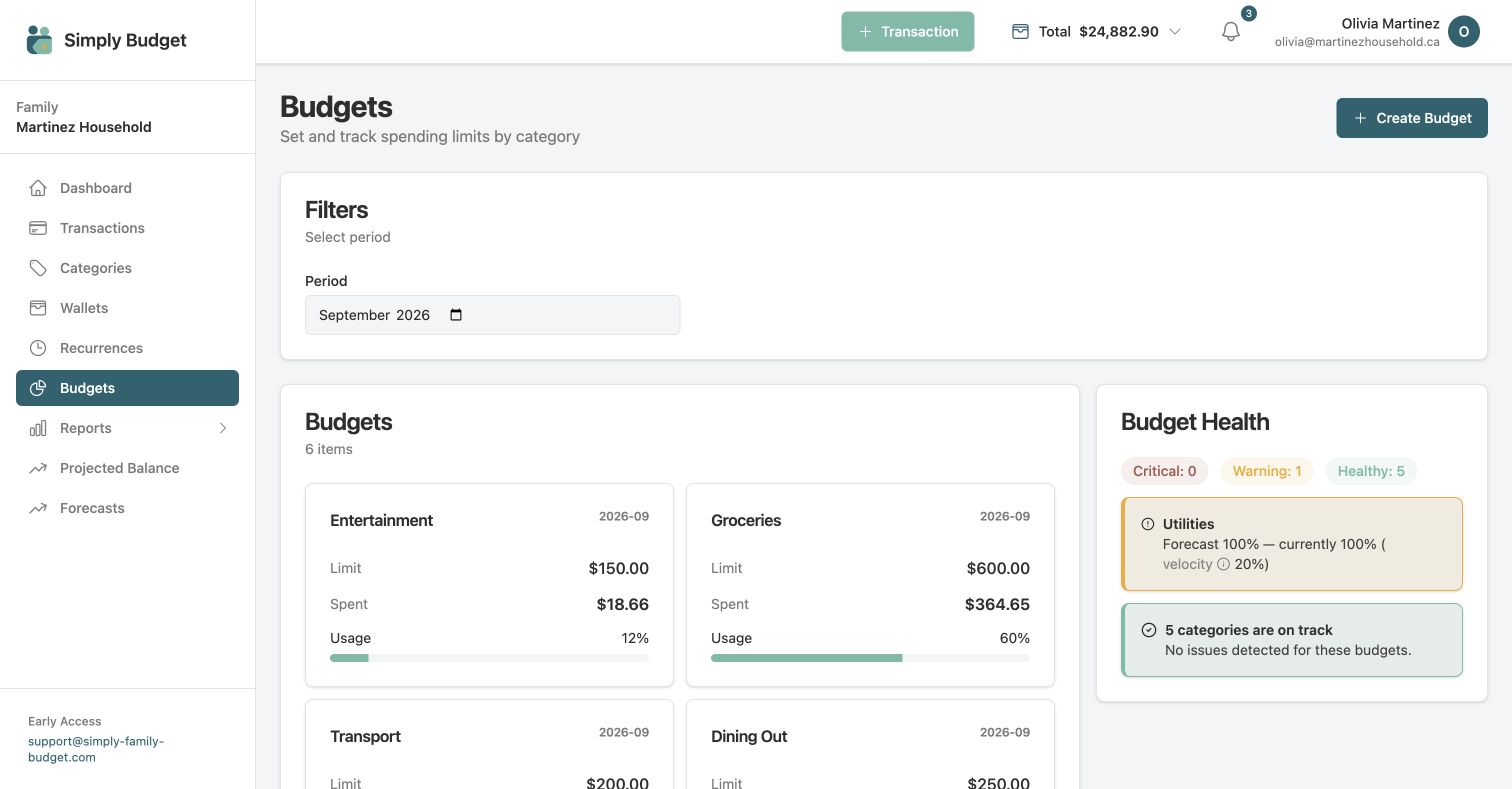Click the Forecasts trend icon
1512x789 pixels.
[x=38, y=508]
